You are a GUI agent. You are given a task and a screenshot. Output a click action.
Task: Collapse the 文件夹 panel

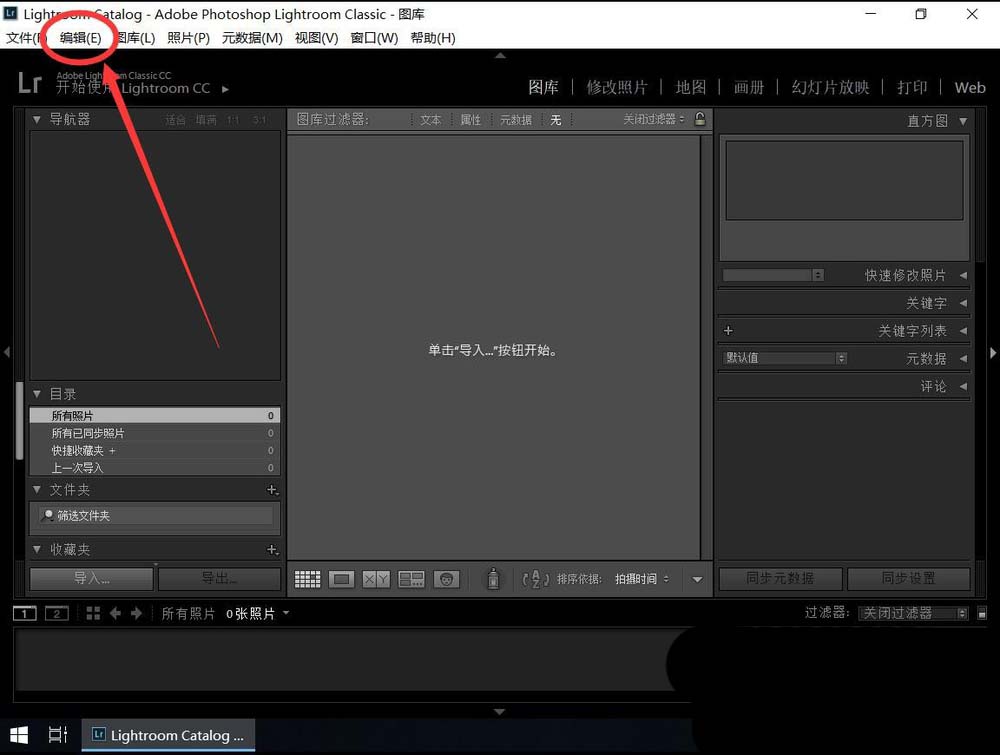pos(36,490)
